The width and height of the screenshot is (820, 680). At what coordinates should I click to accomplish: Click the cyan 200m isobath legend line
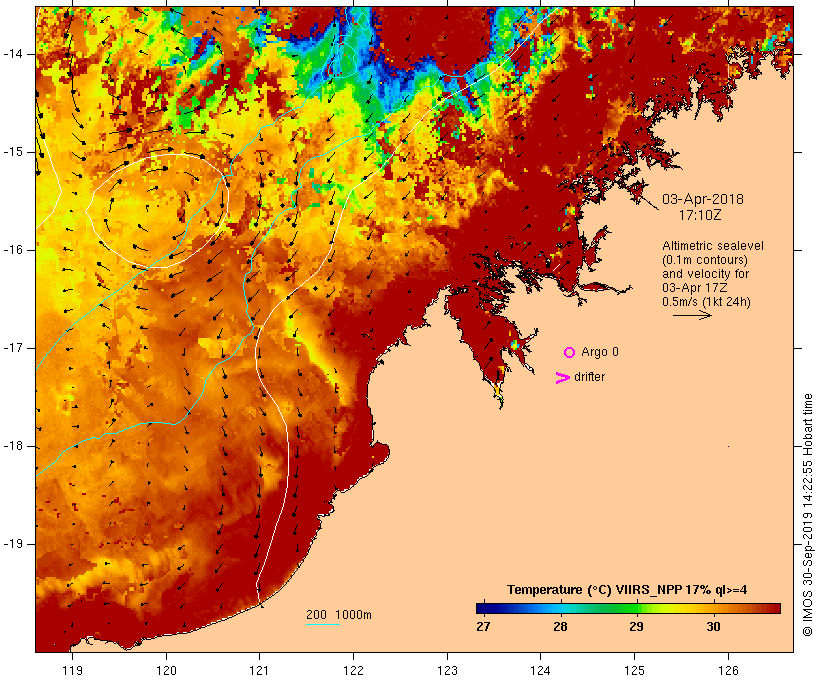pyautogui.click(x=323, y=624)
